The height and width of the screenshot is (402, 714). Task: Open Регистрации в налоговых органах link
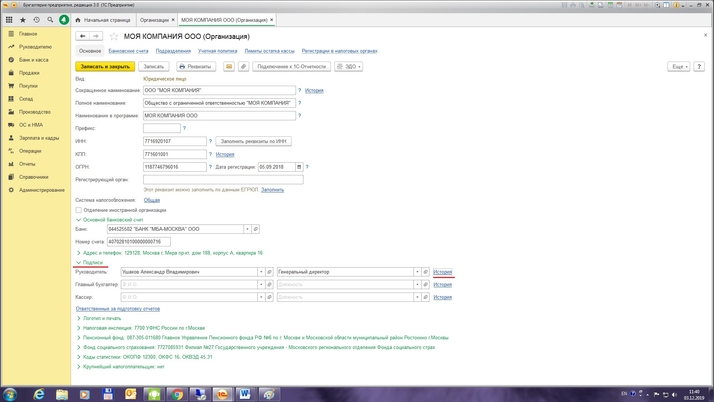pos(339,51)
